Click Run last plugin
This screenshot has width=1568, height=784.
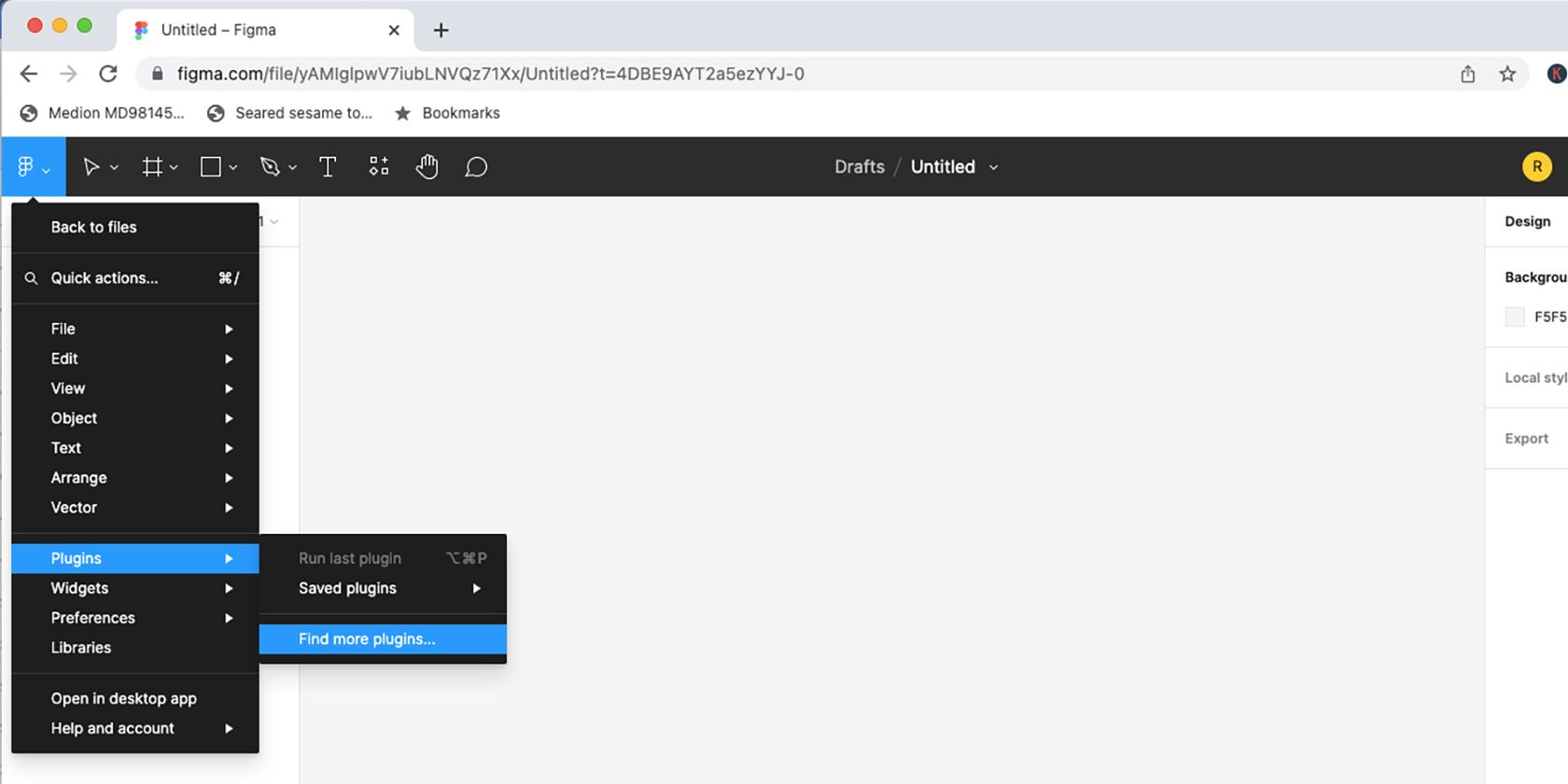383,559
